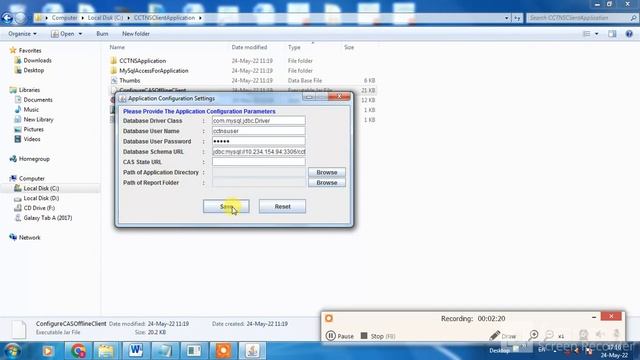Toggle the preview pane icon
Viewport: 640px width, 360px height.
612,34
